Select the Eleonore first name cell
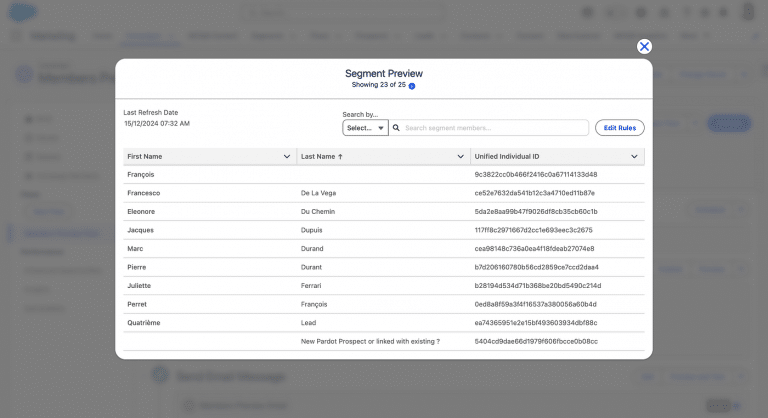This screenshot has width=768, height=418. (141, 212)
